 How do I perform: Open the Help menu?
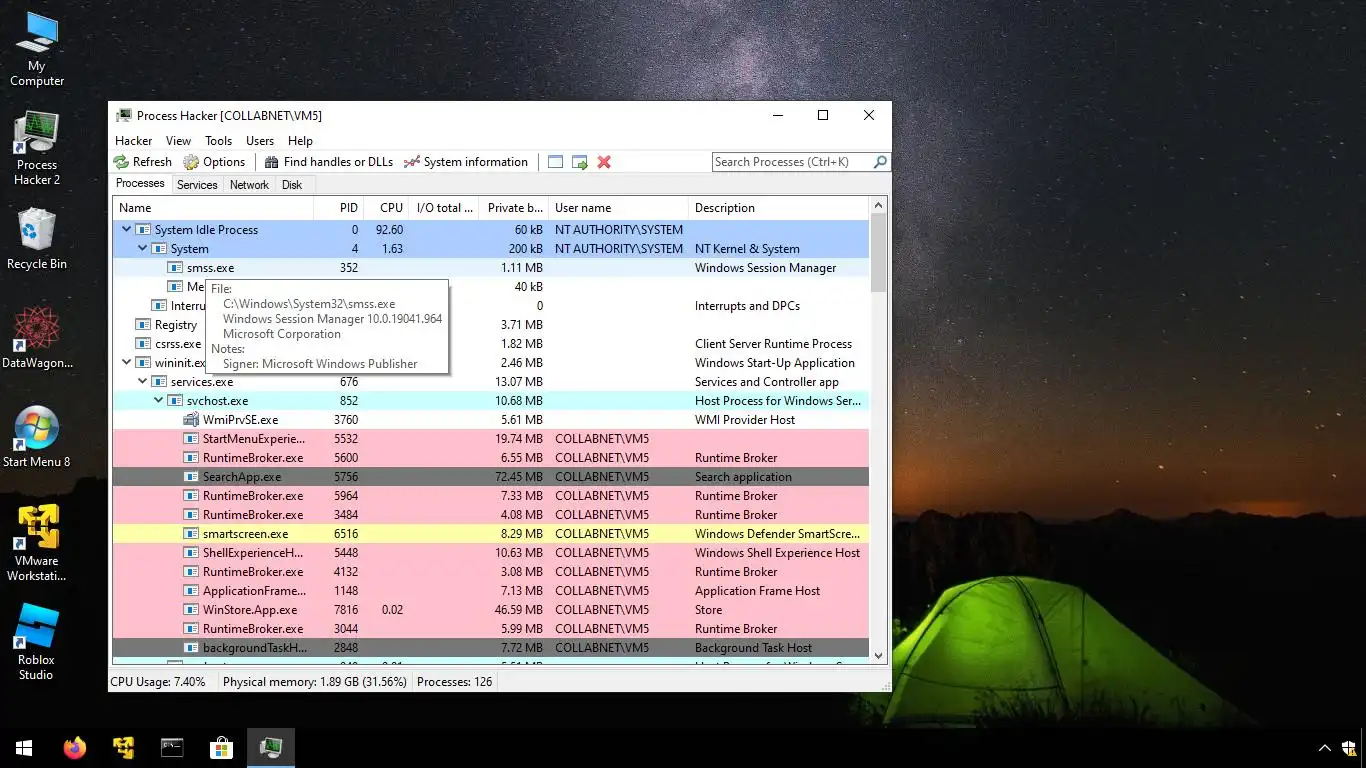(300, 141)
